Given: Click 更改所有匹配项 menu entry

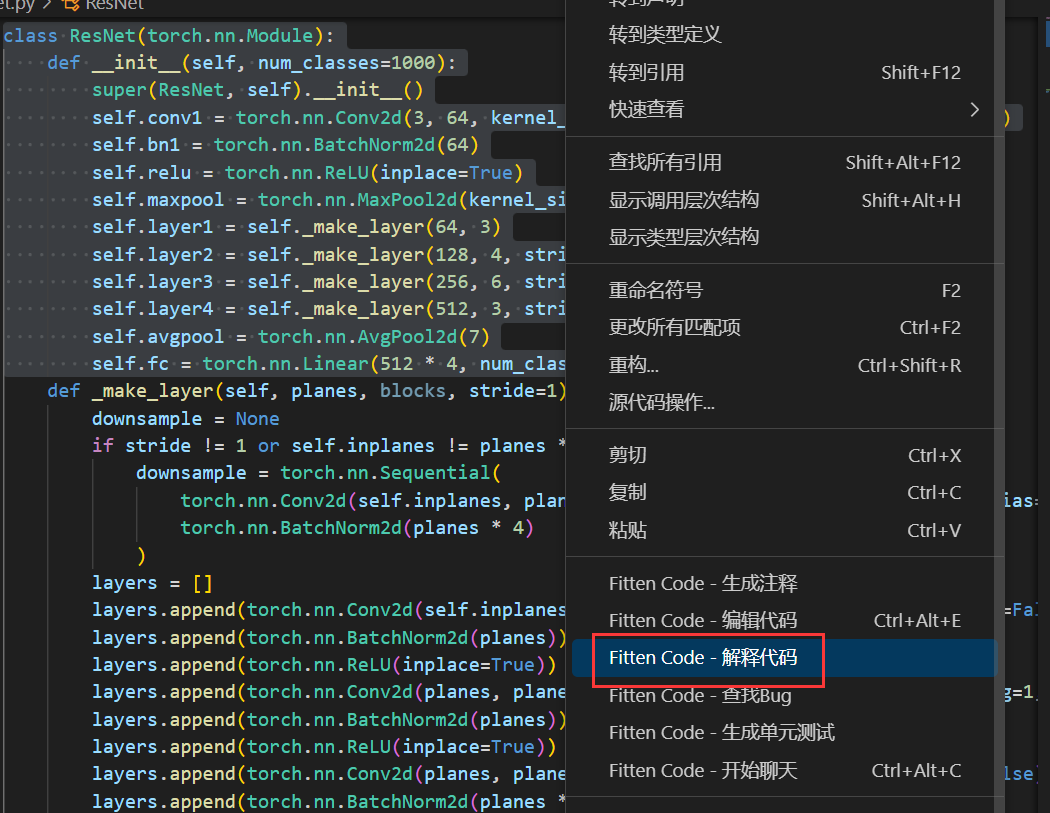Looking at the screenshot, I should [675, 327].
